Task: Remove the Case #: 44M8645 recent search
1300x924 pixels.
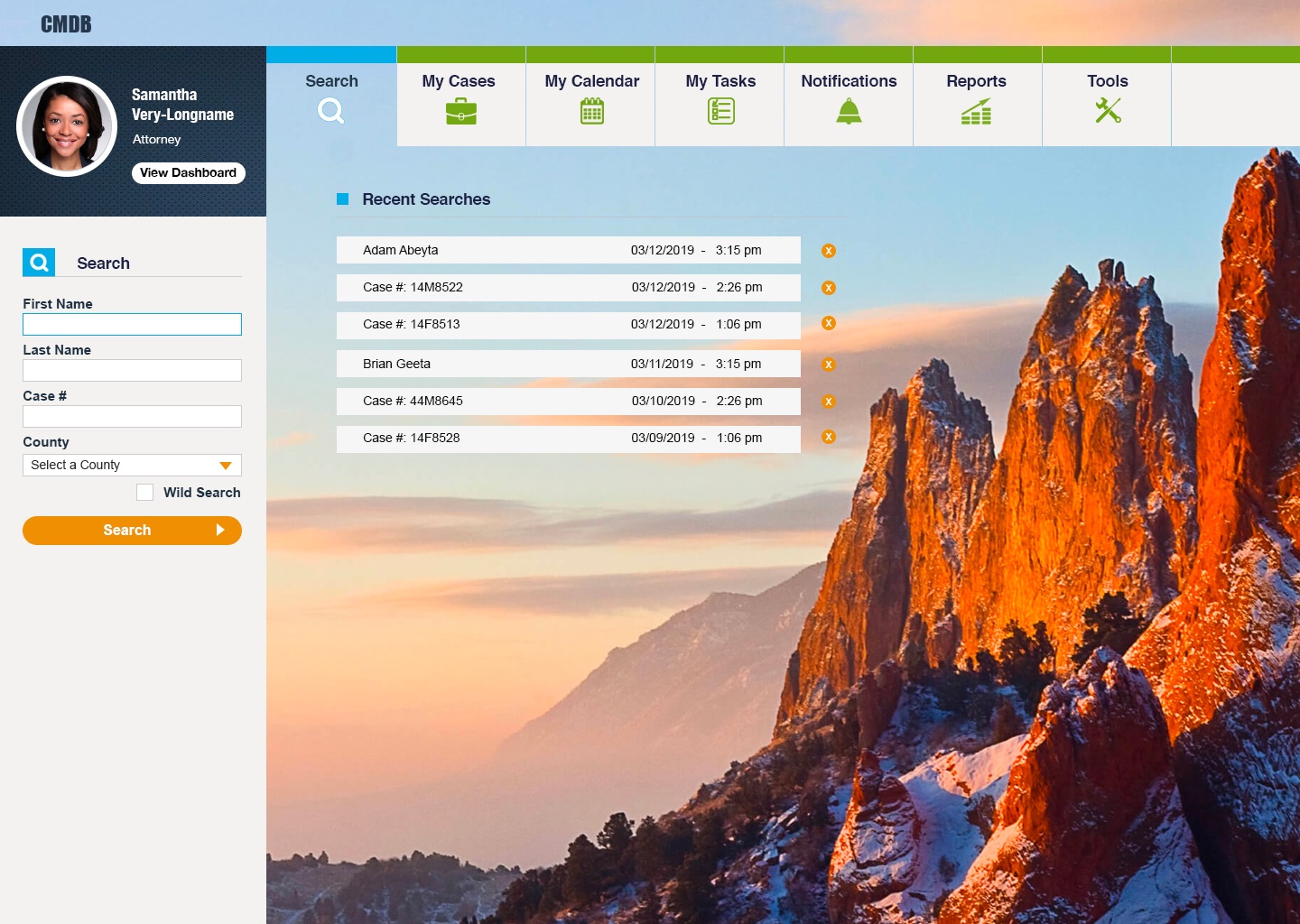Action: [x=829, y=402]
